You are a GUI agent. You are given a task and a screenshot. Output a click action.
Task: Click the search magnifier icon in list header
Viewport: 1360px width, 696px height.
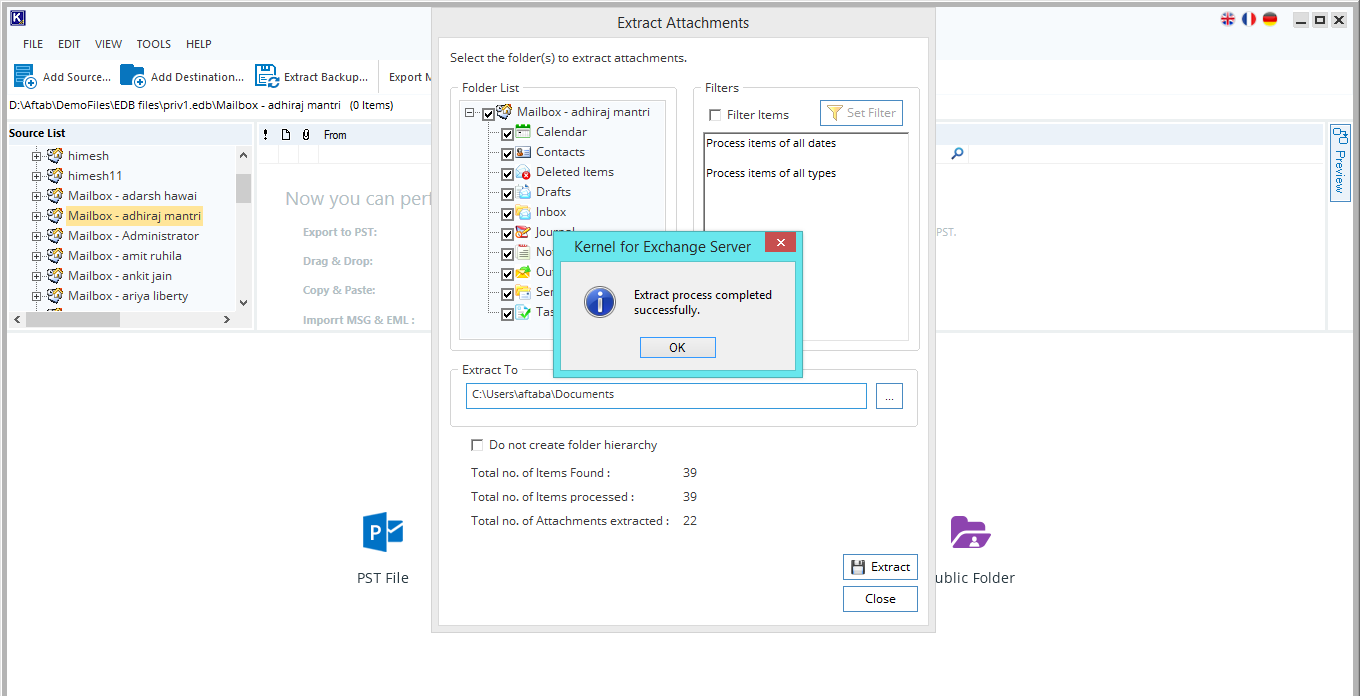(x=957, y=153)
